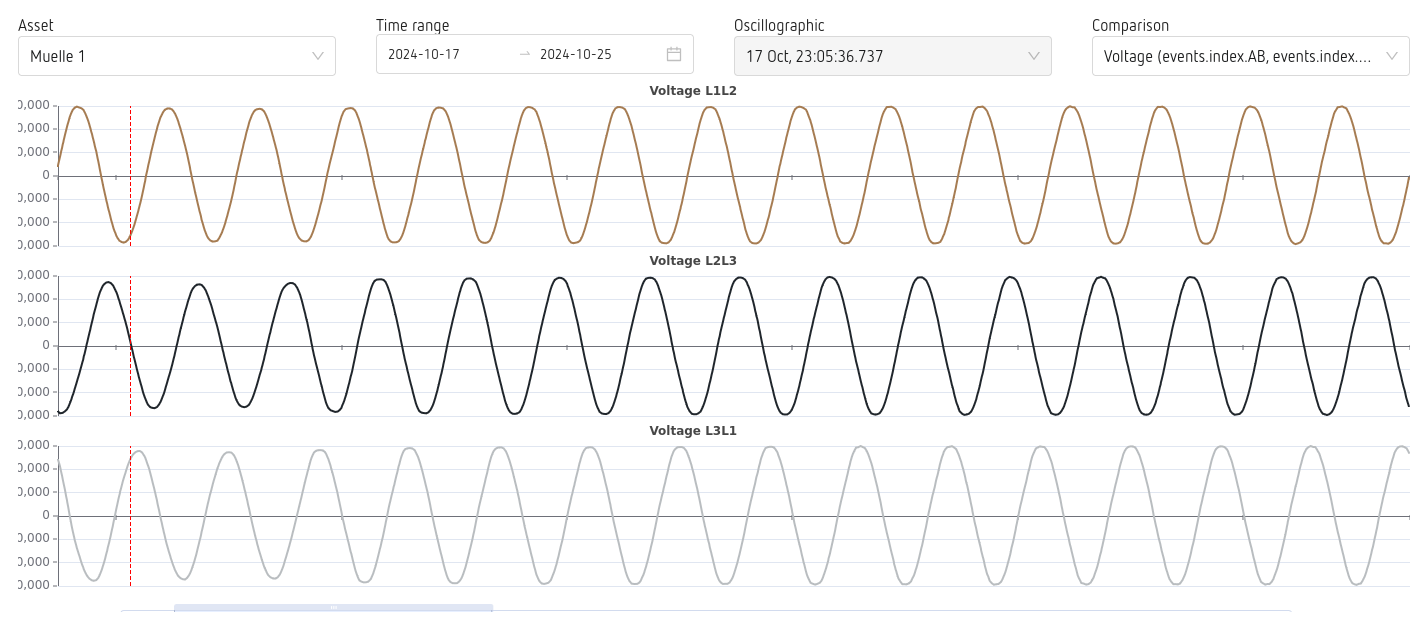Click the arrow between the two dates

[x=525, y=54]
